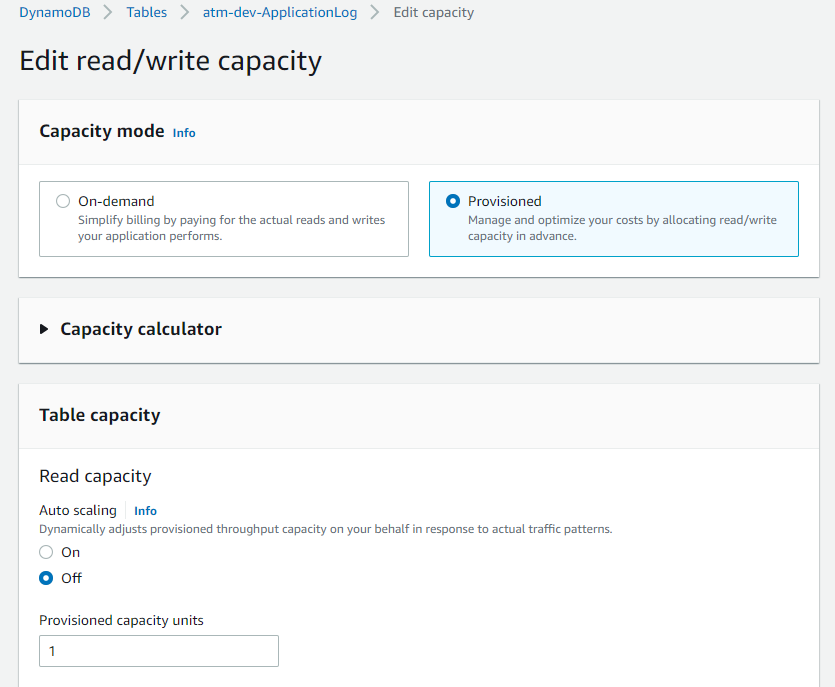Click the Edit capacity breadcrumb text

click(434, 13)
